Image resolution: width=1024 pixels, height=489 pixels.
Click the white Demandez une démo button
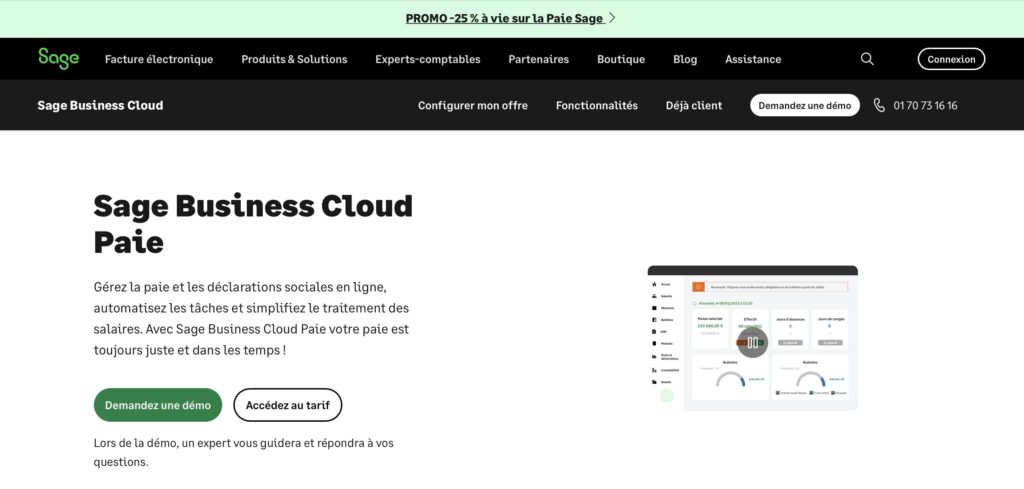pyautogui.click(x=805, y=105)
